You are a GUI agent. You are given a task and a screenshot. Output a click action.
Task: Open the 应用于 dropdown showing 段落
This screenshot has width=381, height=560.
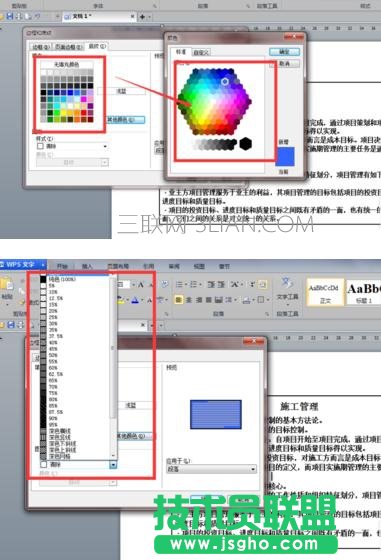coord(211,469)
